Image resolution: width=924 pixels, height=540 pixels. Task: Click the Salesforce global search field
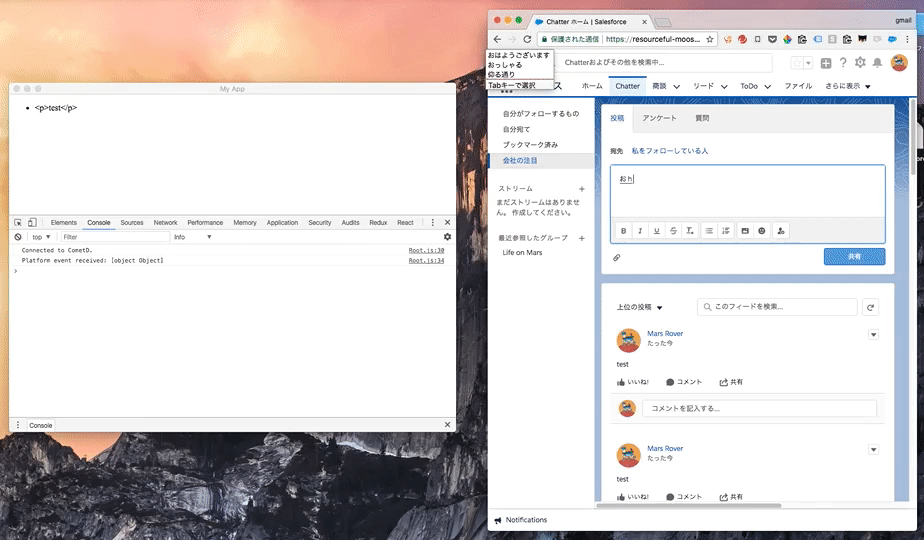click(665, 62)
